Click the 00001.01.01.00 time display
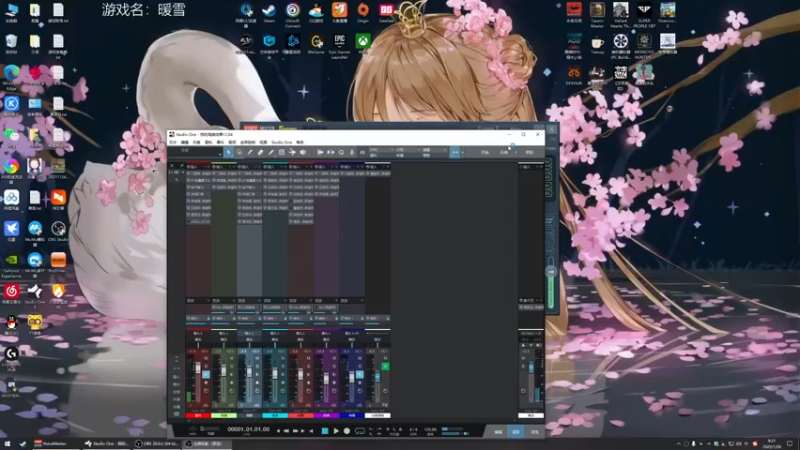This screenshot has height=450, width=800. tap(248, 430)
